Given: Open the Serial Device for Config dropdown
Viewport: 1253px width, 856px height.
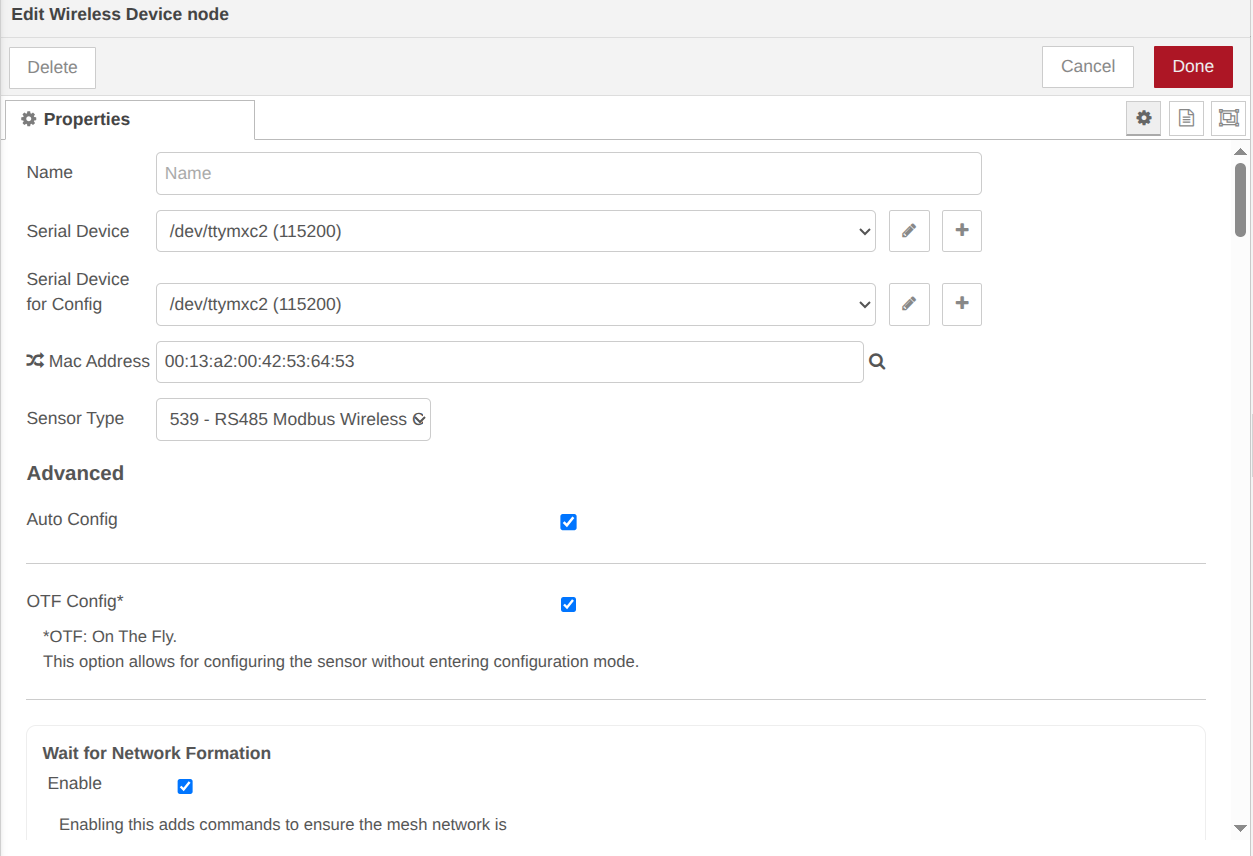Looking at the screenshot, I should [516, 304].
